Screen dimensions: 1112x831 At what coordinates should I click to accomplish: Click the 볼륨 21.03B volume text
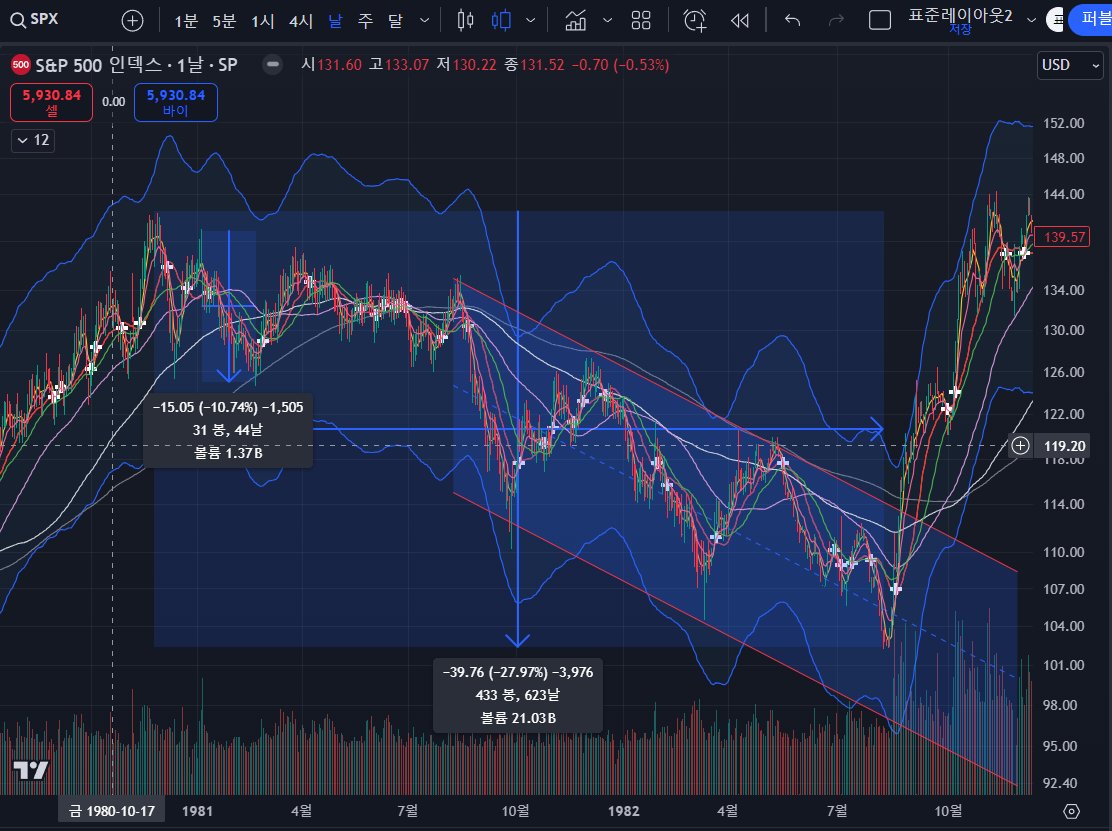(518, 718)
